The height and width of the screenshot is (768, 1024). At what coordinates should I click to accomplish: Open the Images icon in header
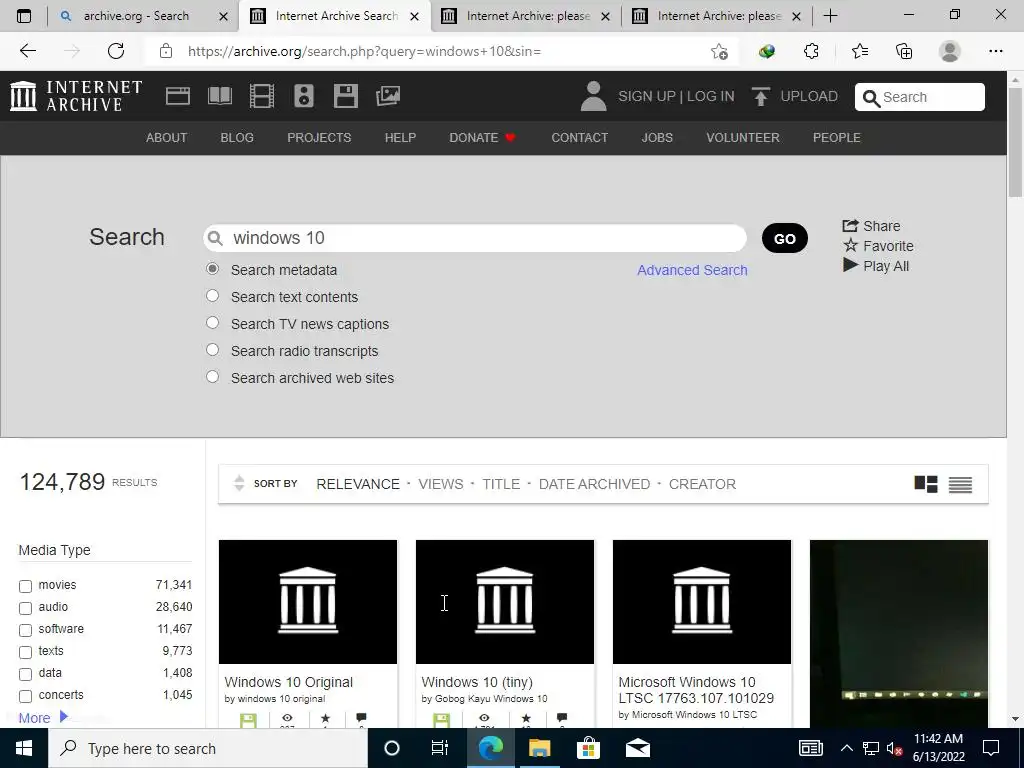point(388,96)
